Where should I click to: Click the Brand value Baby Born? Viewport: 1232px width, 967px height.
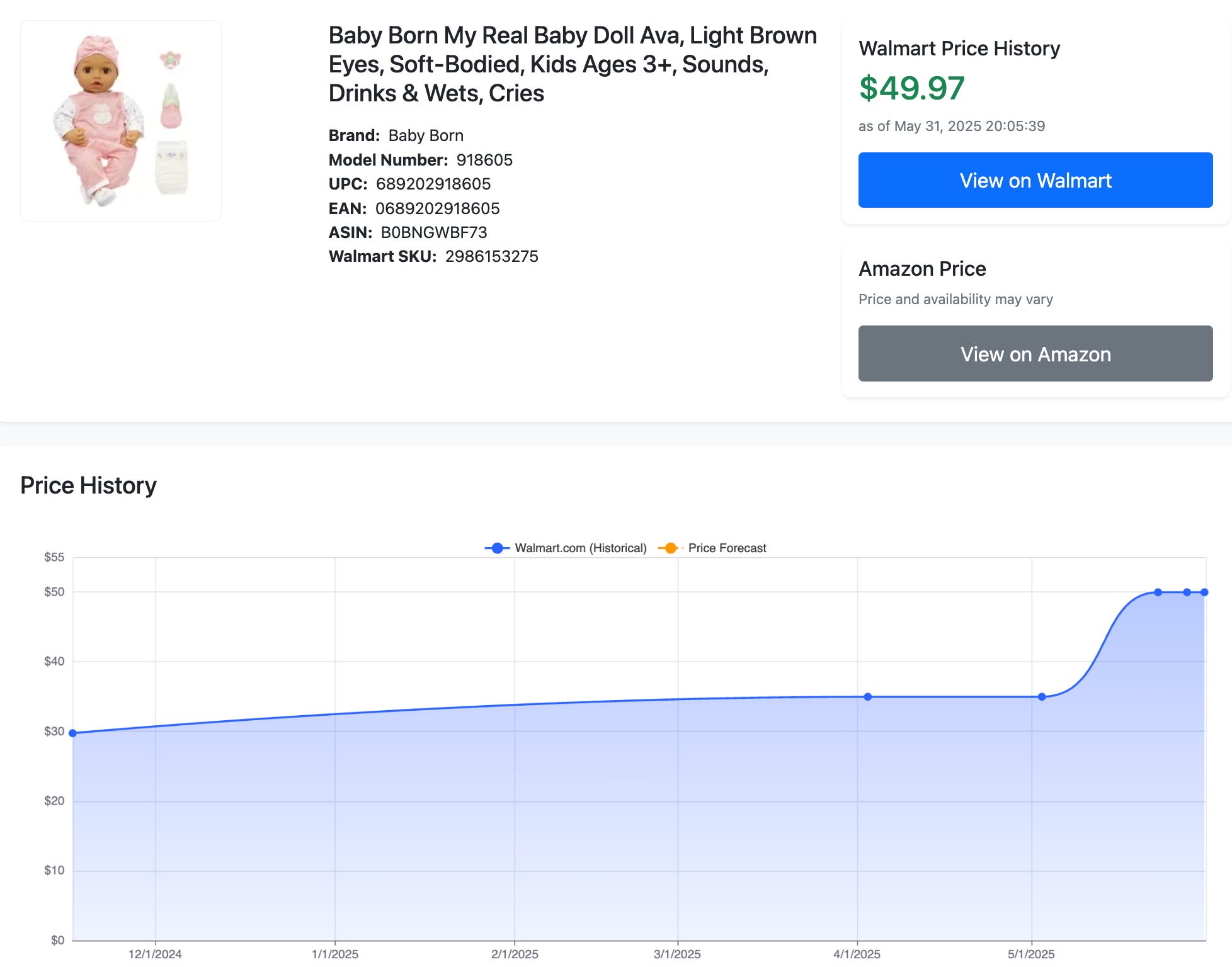click(x=426, y=135)
